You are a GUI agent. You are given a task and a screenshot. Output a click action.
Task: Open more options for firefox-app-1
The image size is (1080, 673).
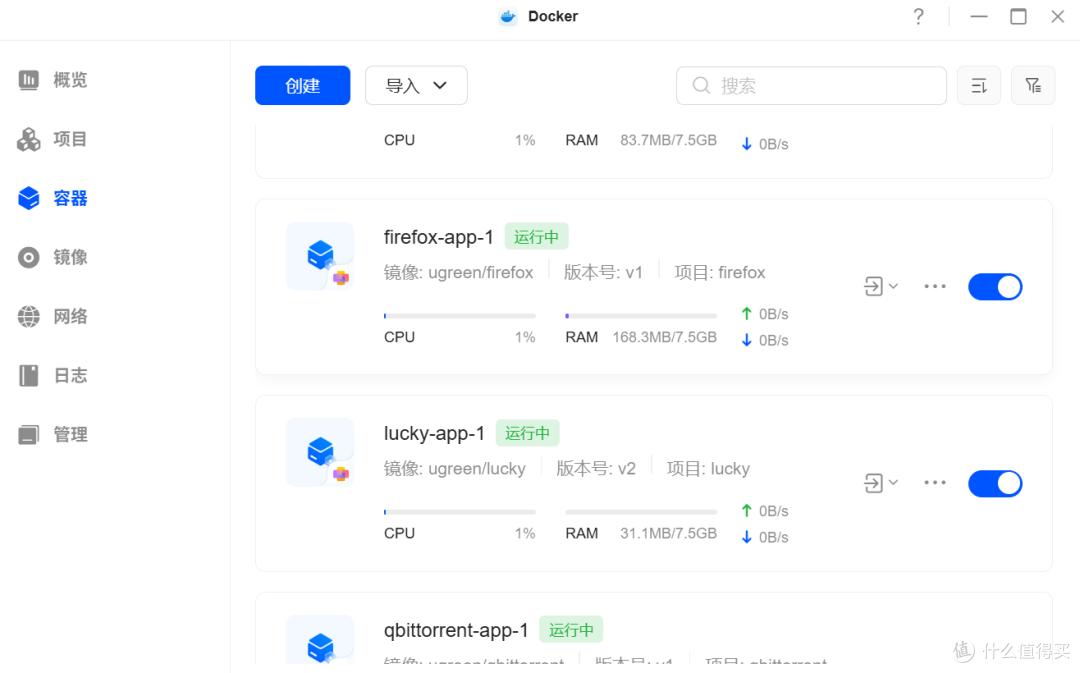tap(935, 286)
